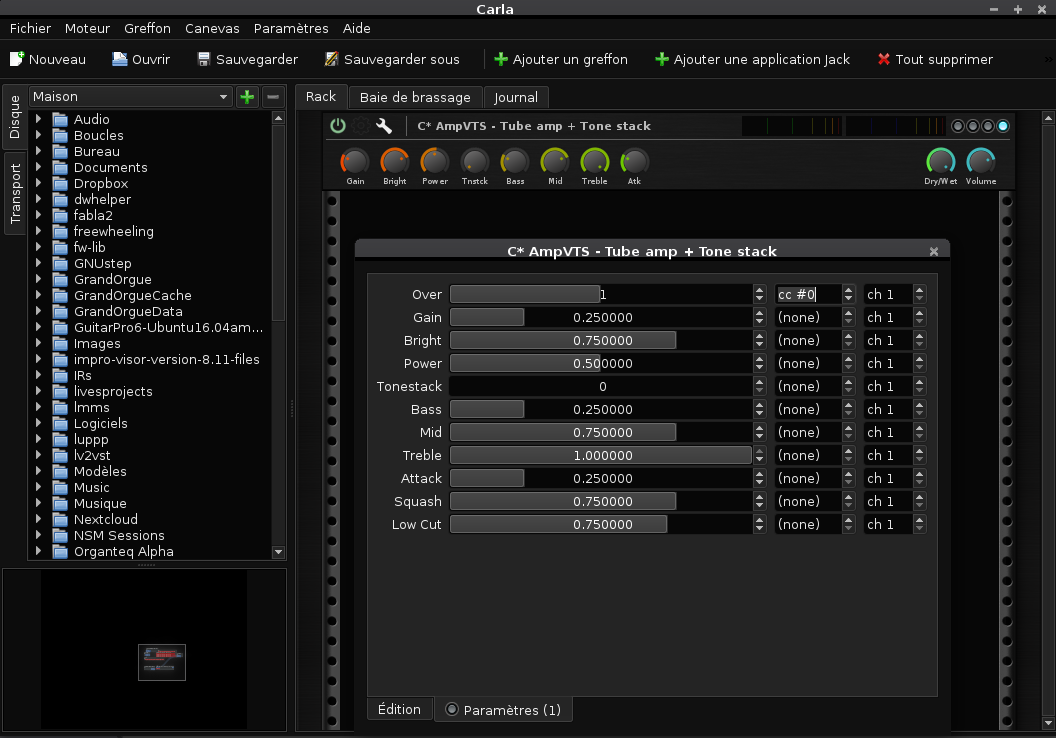Adjust the Bright knob in rack
1056x738 pixels.
click(395, 162)
